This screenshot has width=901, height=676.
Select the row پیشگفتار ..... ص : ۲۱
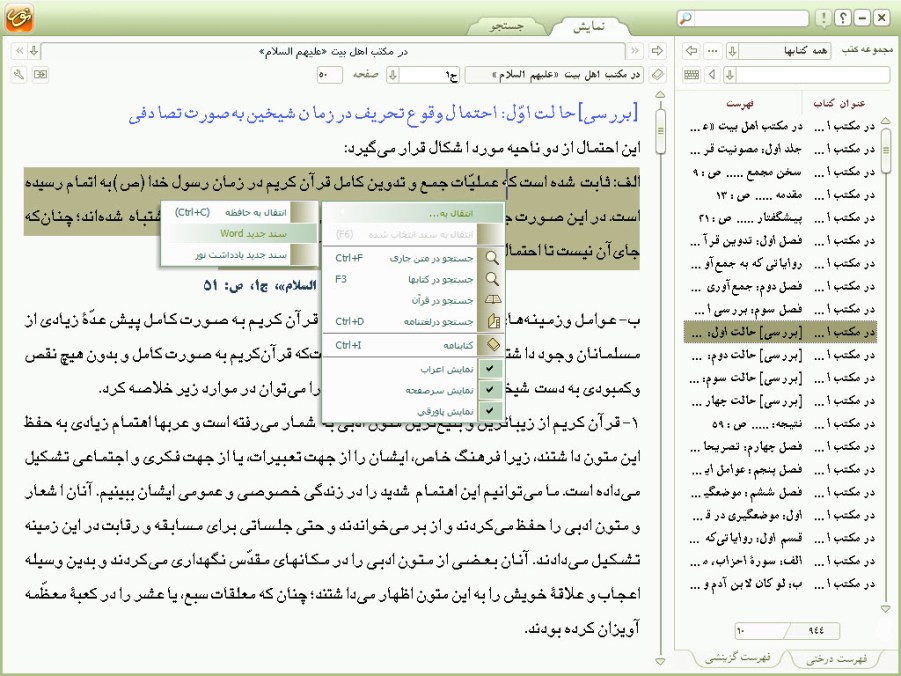(x=780, y=218)
